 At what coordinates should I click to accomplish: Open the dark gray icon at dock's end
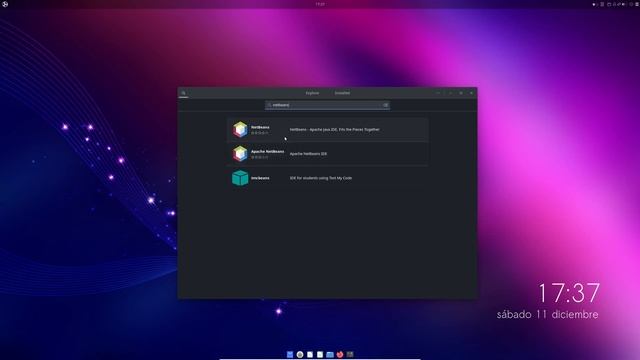pos(350,354)
